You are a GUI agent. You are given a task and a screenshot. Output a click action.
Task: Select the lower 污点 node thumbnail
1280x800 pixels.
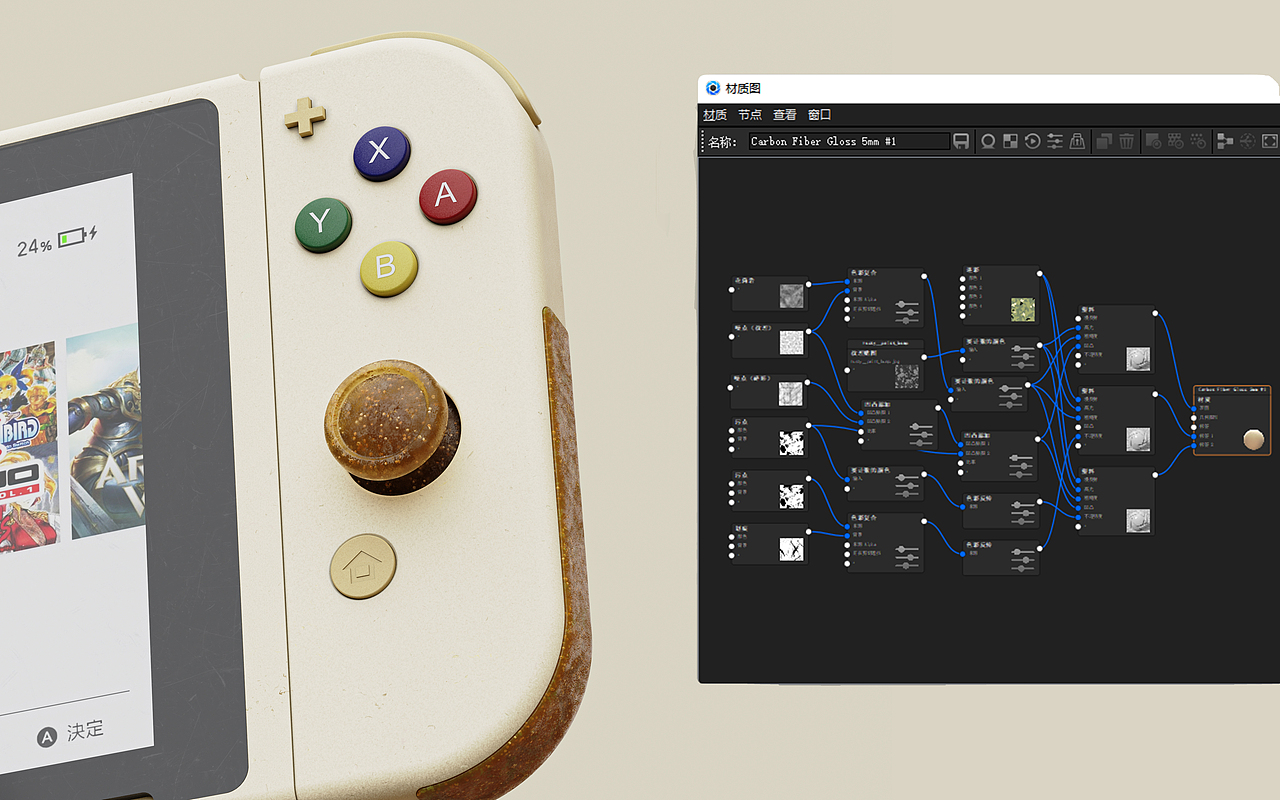(x=792, y=496)
